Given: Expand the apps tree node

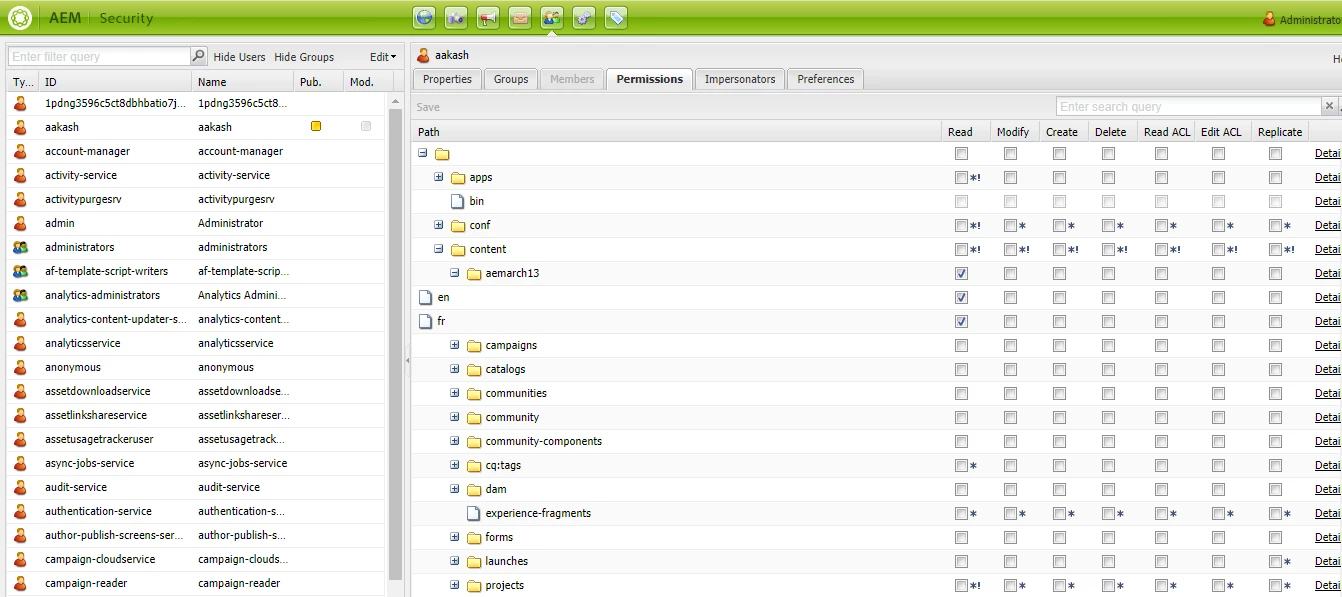Looking at the screenshot, I should (x=438, y=177).
